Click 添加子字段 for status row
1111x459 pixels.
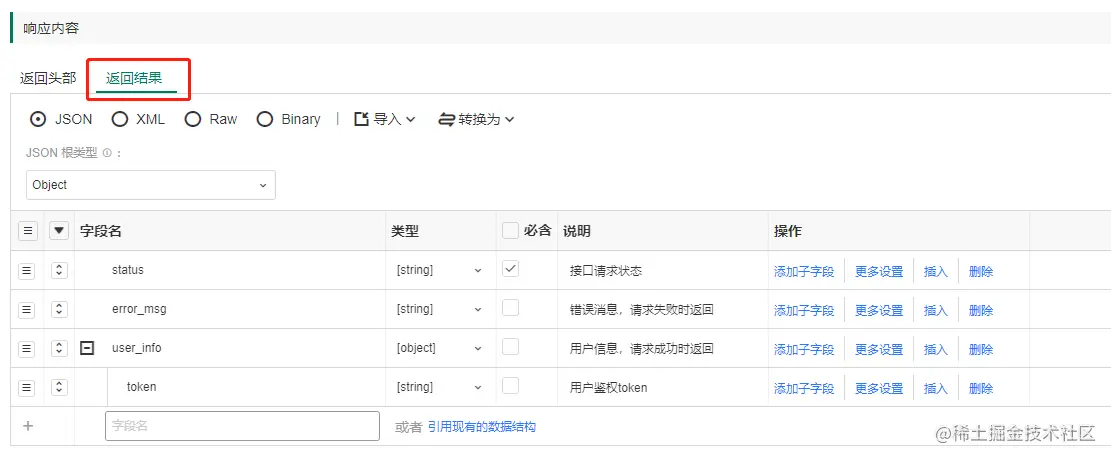804,271
